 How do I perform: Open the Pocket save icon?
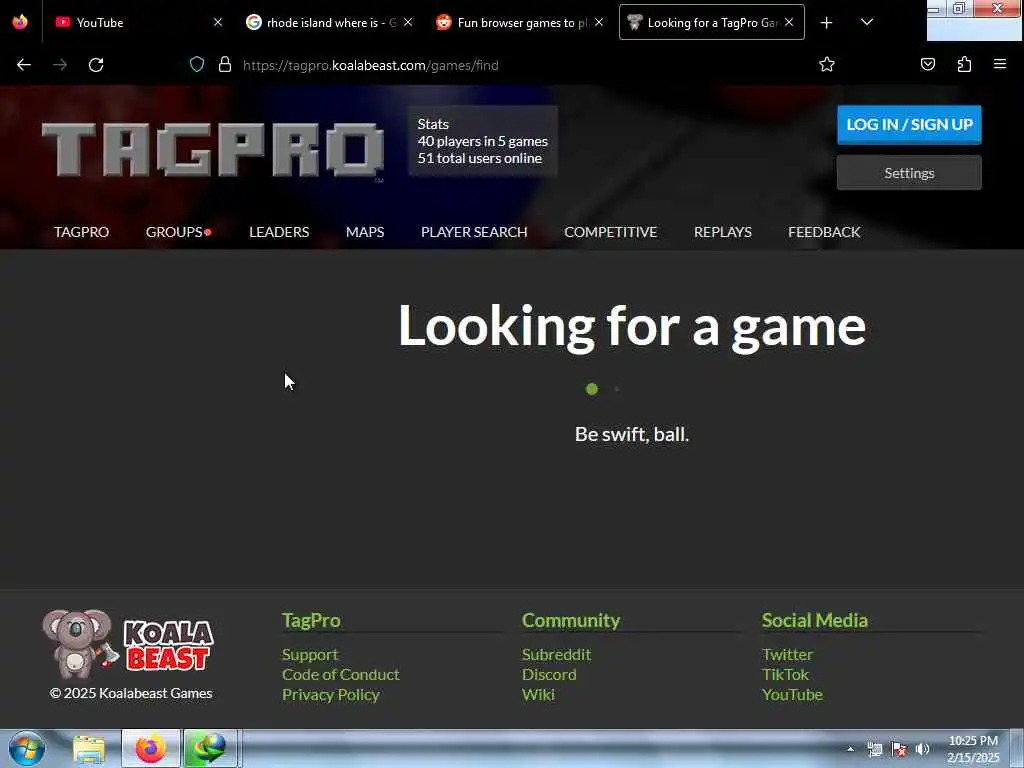coord(927,64)
